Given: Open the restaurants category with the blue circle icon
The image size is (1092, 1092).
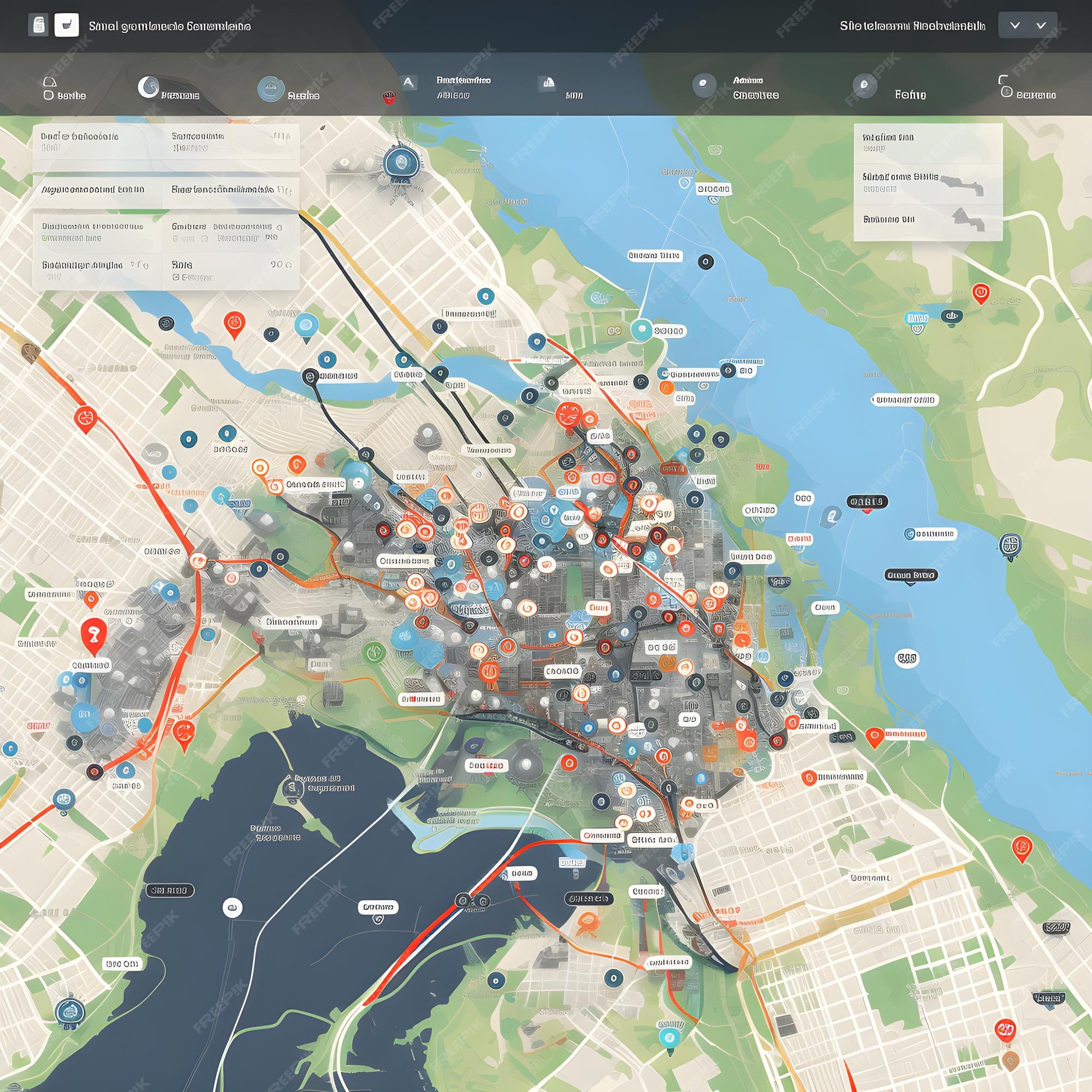Looking at the screenshot, I should (271, 86).
